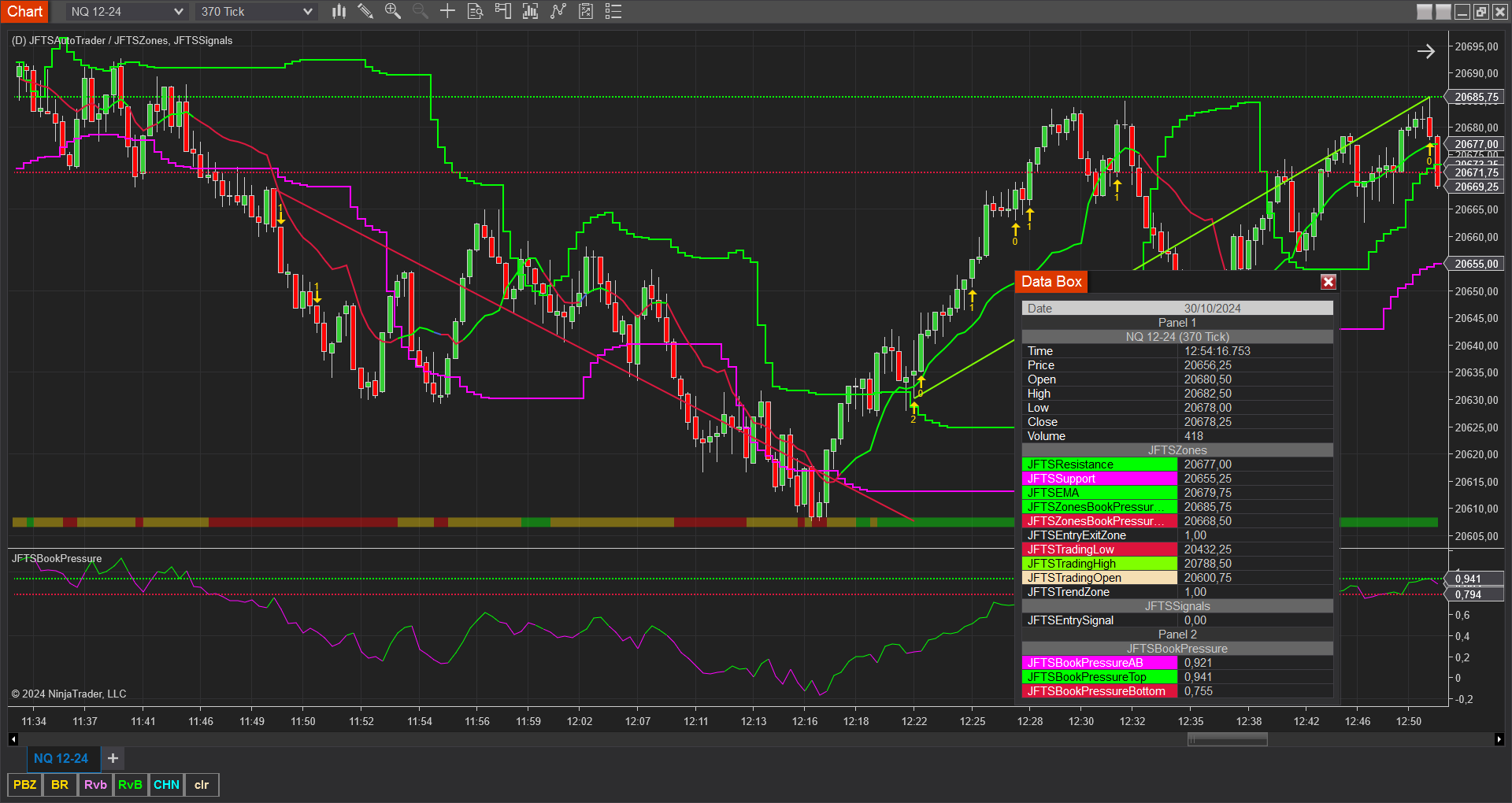Screen dimensions: 1512x803
Task: Toggle the PBZ button
Action: tap(24, 785)
